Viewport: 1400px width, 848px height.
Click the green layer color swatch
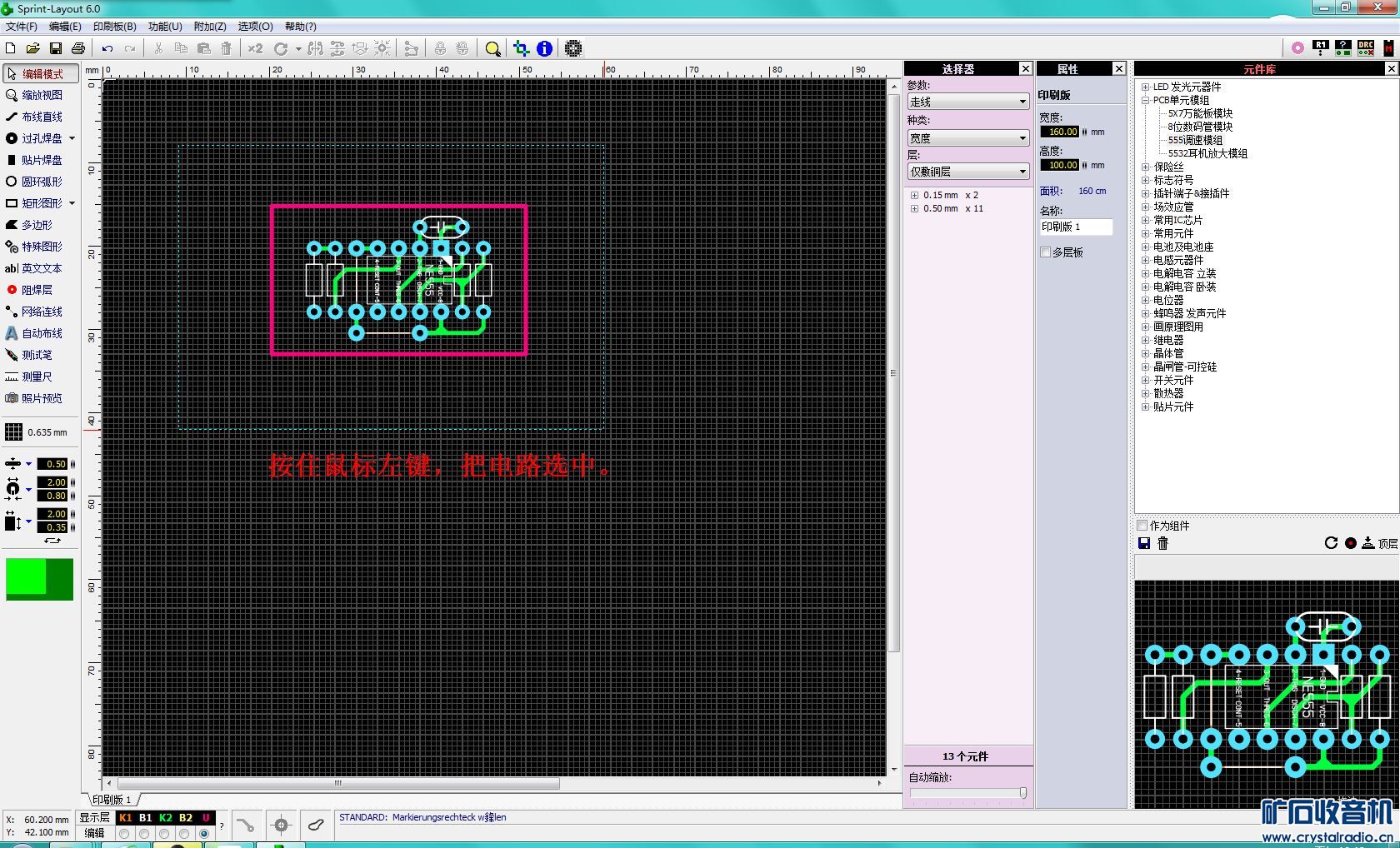tap(39, 579)
